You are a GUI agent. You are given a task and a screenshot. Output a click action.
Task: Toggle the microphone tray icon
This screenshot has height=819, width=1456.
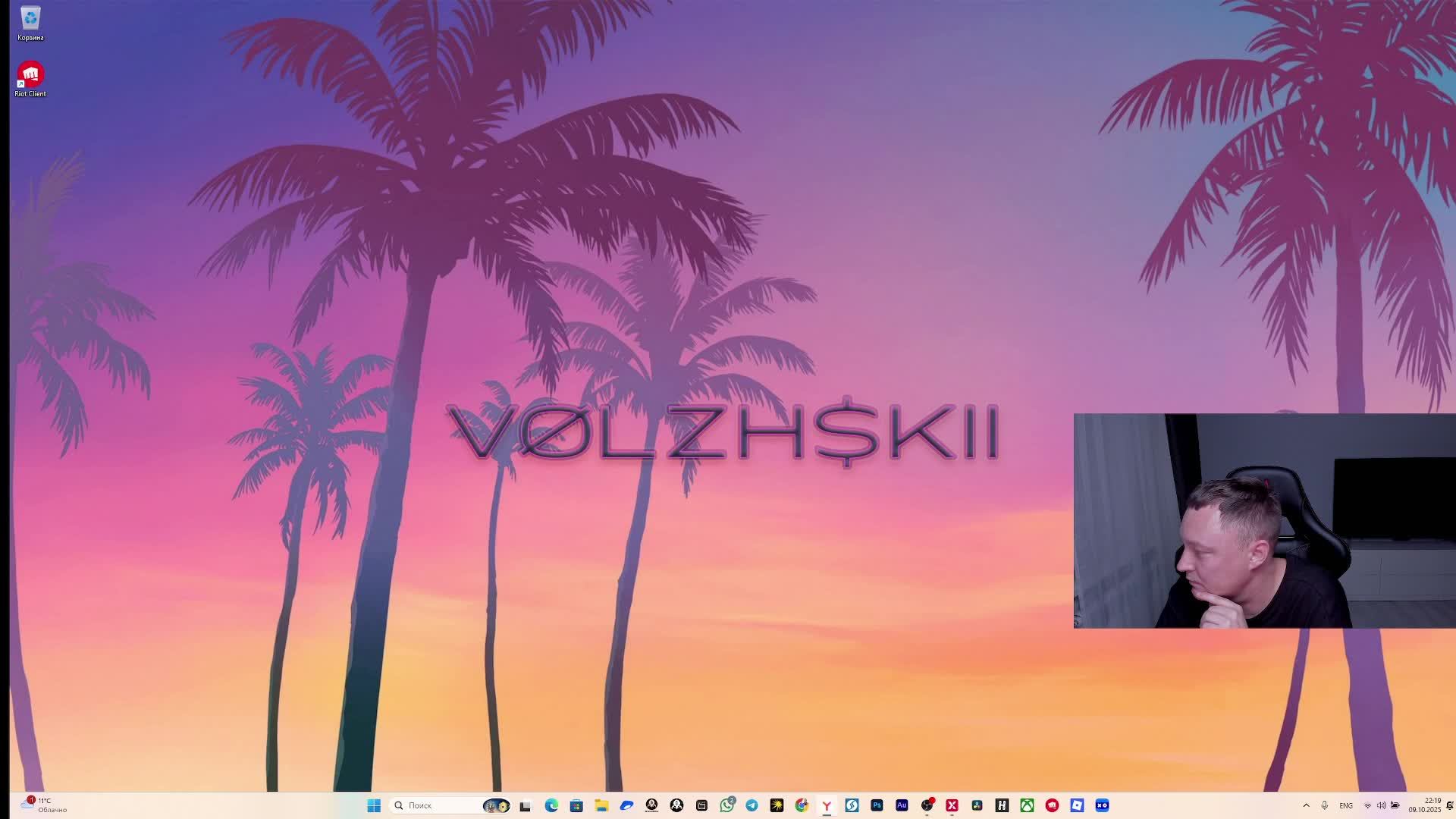(1325, 805)
